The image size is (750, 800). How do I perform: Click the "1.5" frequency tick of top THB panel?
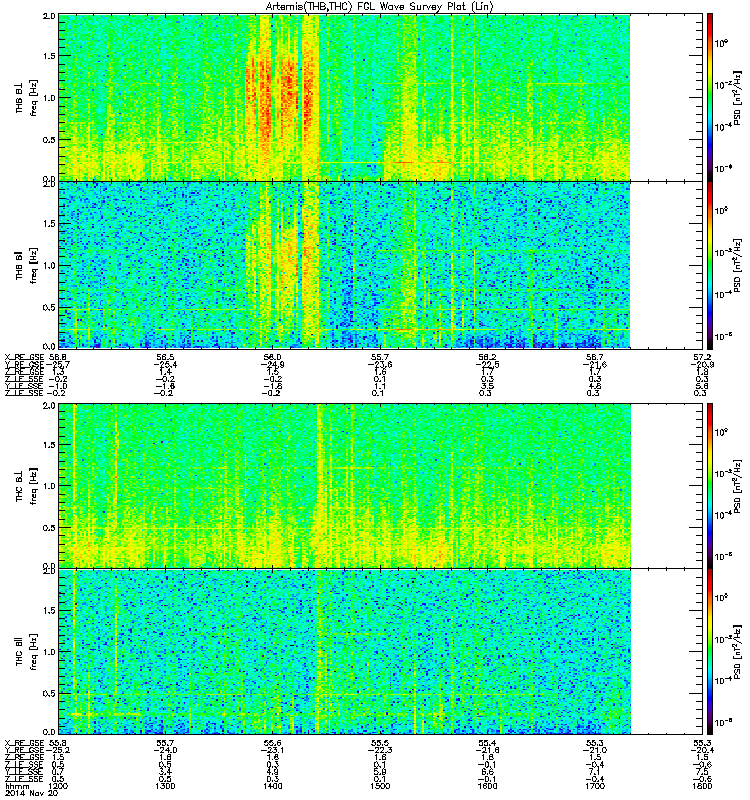pos(49,56)
